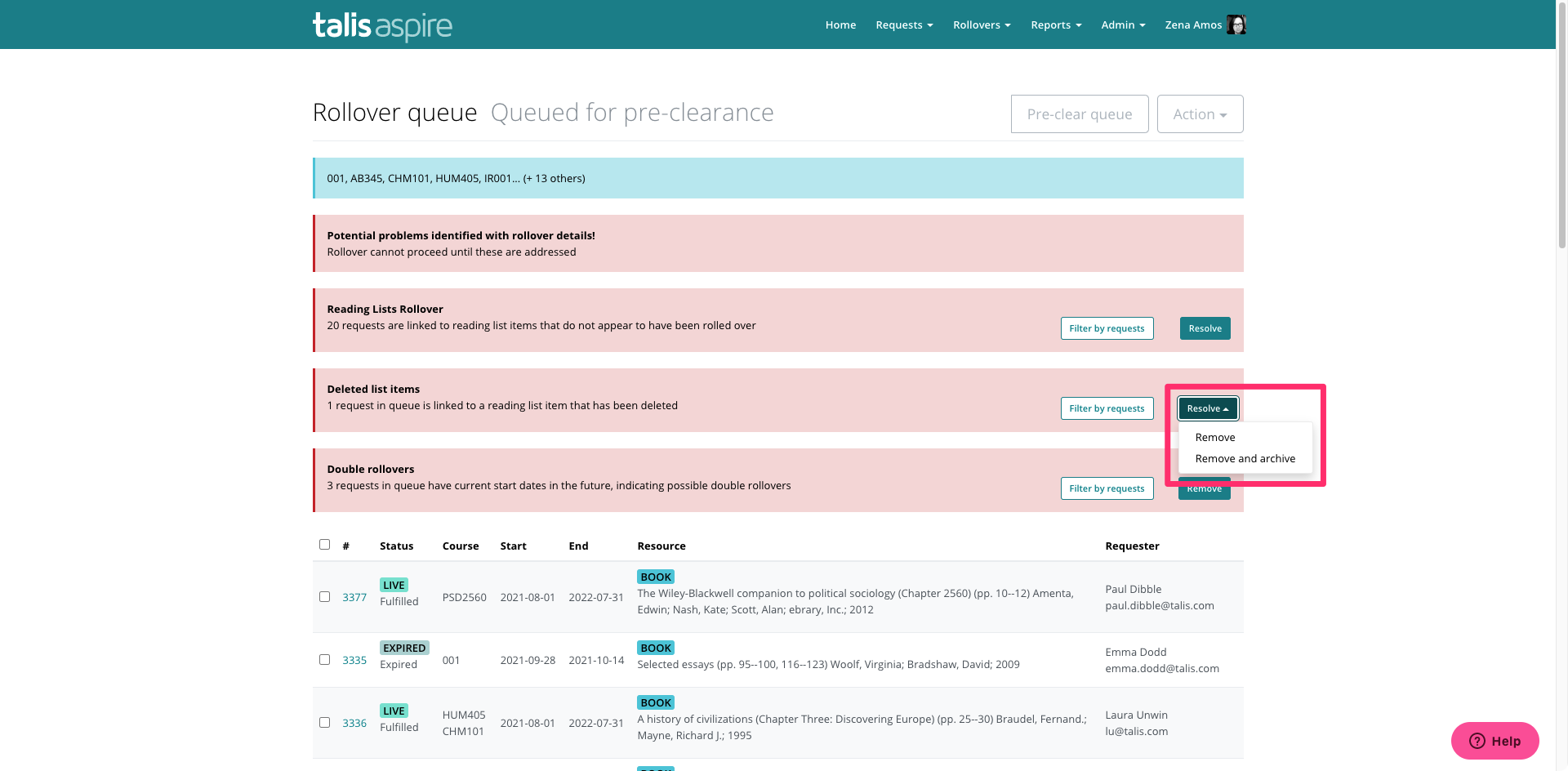Resolve the Reading Lists Rollover problem
The image size is (1568, 771).
[1205, 328]
